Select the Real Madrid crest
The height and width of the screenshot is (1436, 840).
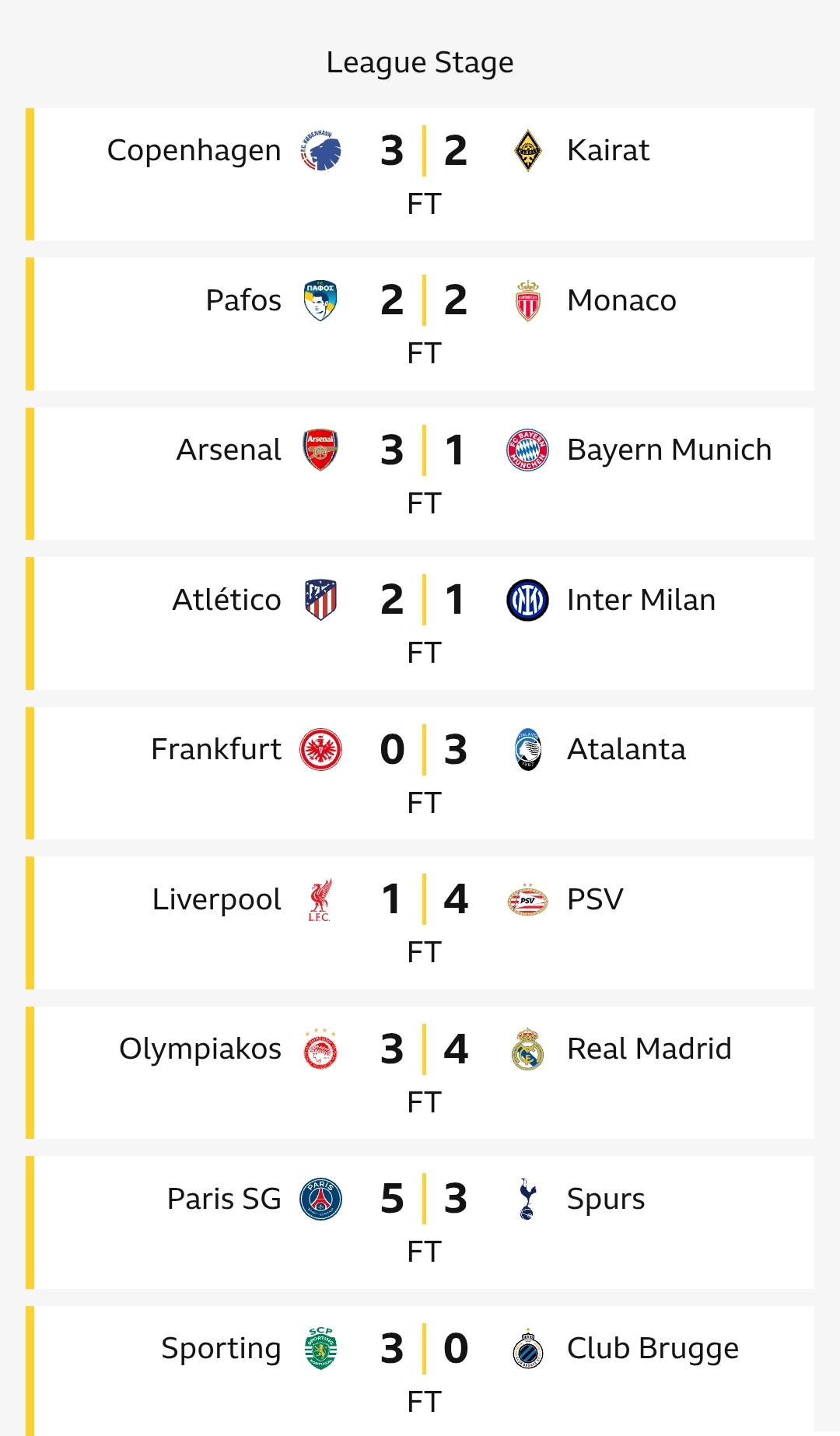[527, 1049]
